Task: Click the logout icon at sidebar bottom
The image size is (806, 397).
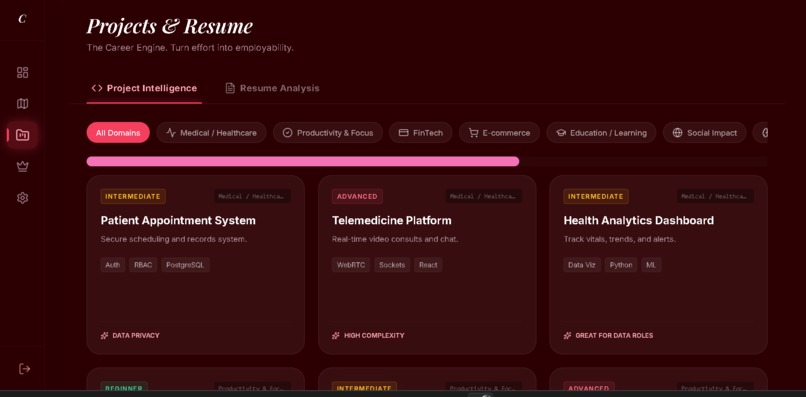Action: point(24,369)
